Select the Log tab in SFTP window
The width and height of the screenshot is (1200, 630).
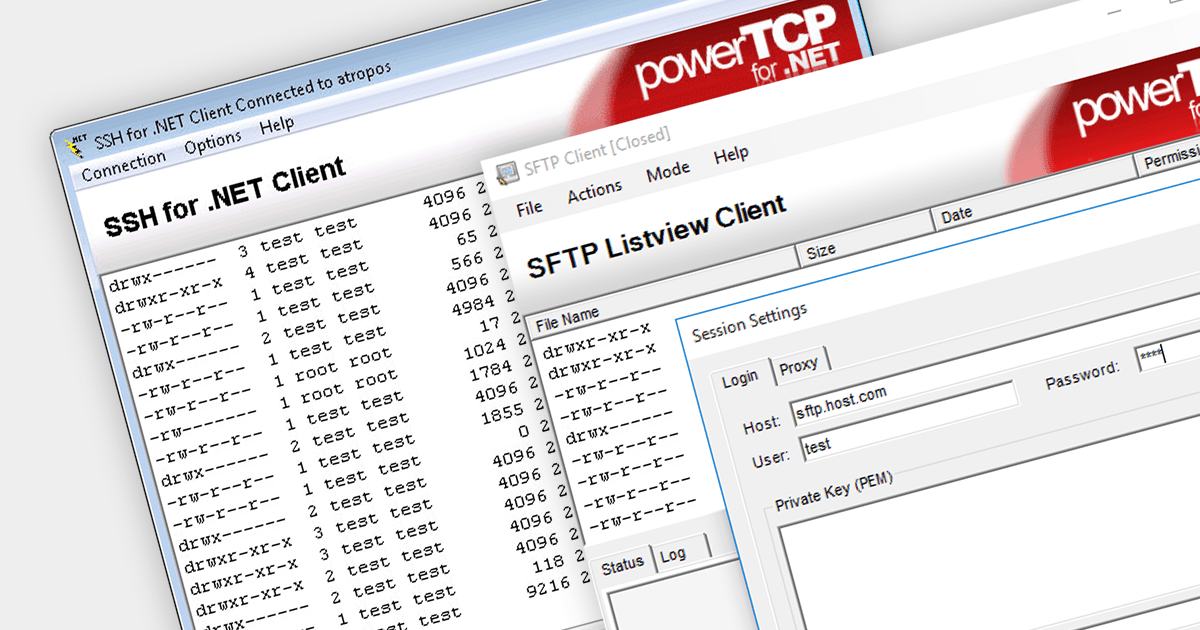coord(673,554)
